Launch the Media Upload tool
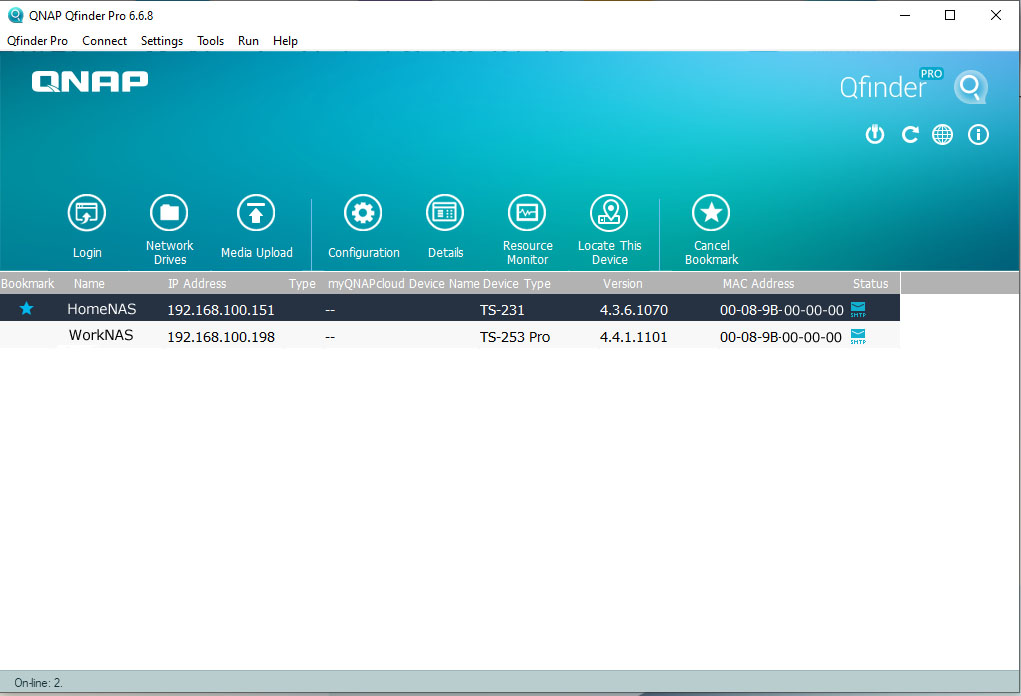The width and height of the screenshot is (1021, 696). 256,213
